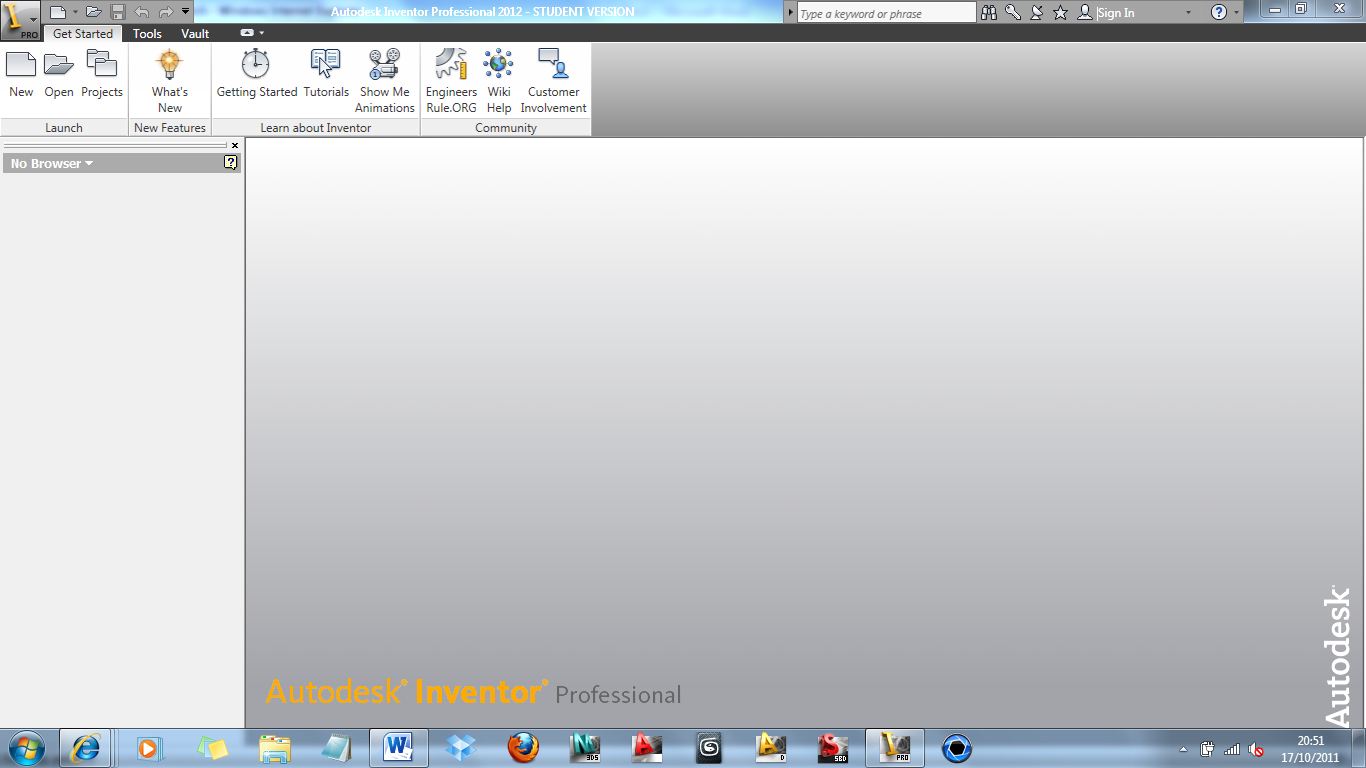Click the New Features panel title
1366x768 pixels.
(170, 128)
